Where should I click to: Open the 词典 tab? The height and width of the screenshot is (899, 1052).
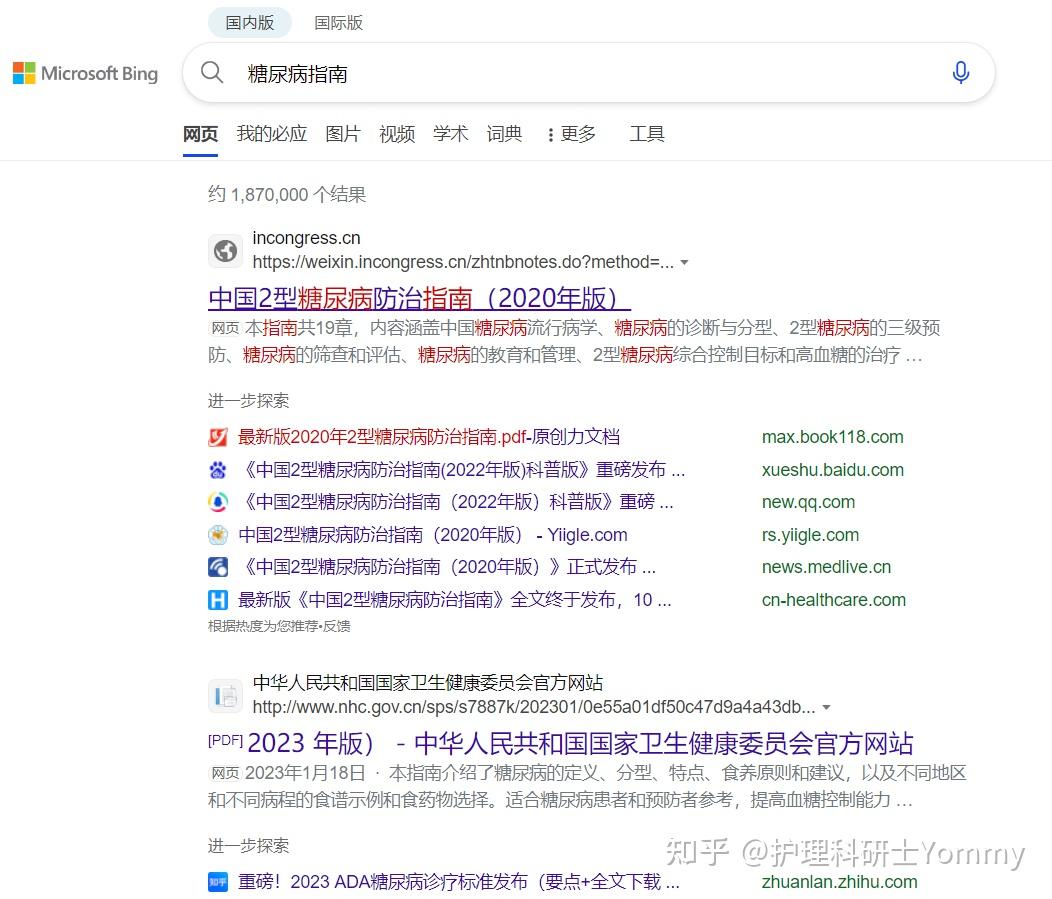[504, 134]
